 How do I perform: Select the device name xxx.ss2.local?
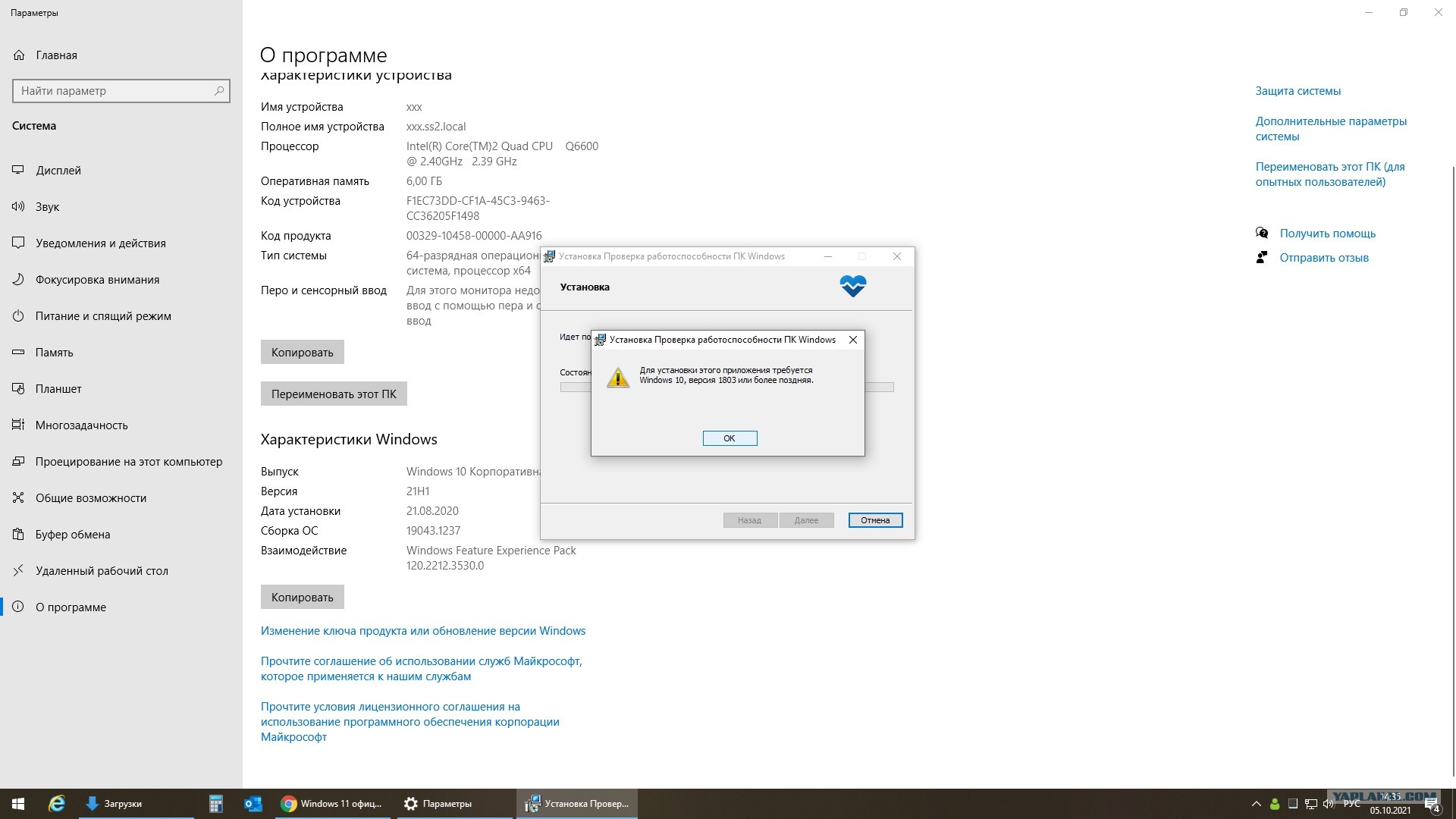(436, 127)
